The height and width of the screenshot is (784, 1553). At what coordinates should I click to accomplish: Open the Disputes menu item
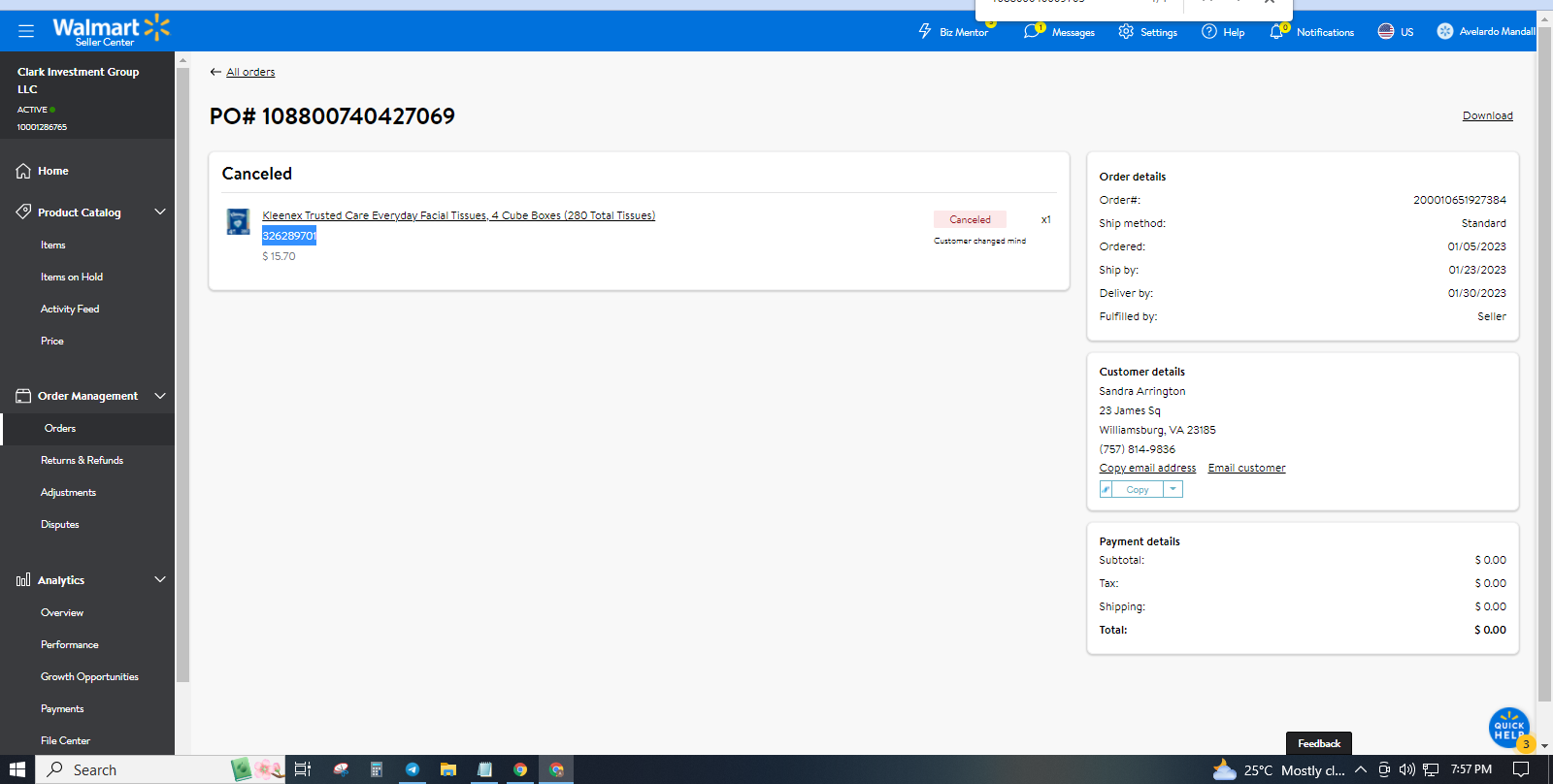[60, 524]
